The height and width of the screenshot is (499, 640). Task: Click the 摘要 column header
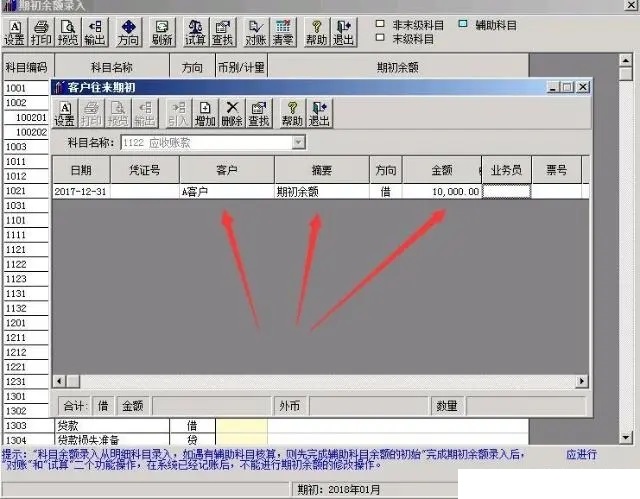click(322, 170)
